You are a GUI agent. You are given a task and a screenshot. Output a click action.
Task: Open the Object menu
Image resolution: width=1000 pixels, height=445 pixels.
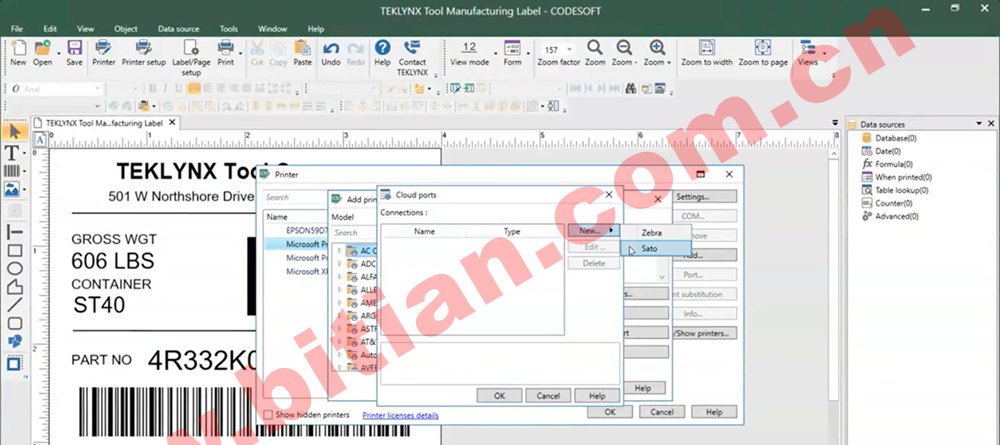[x=126, y=29]
